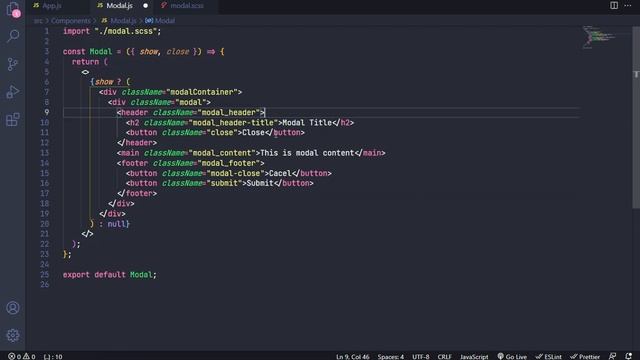640x360 pixels.
Task: Click the src breadcrumb segment
Action: point(38,20)
